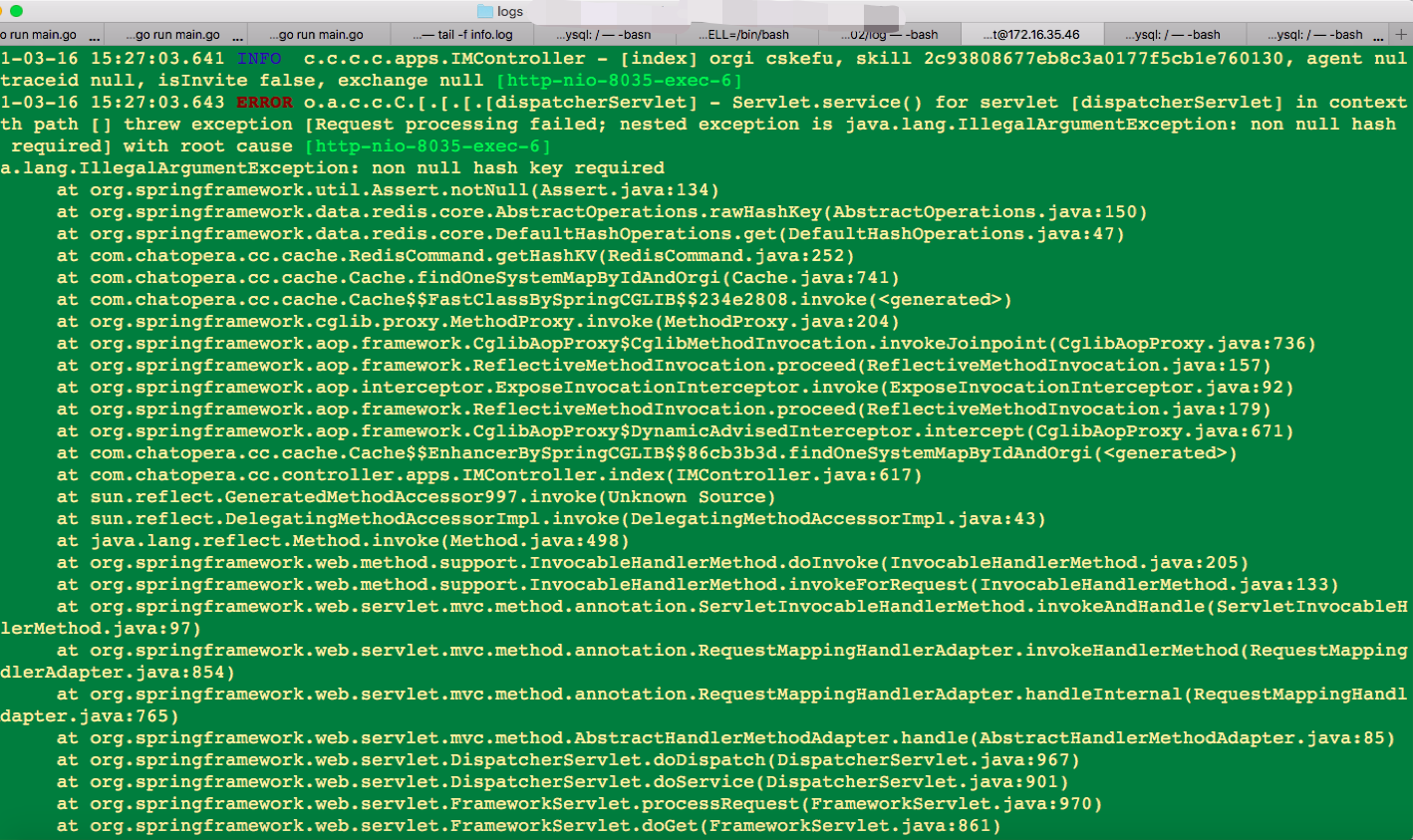The image size is (1413, 840).
Task: Click the DispatcherServlet.doDispatch(DispatcherServlet.java:967) line
Action: point(568,760)
